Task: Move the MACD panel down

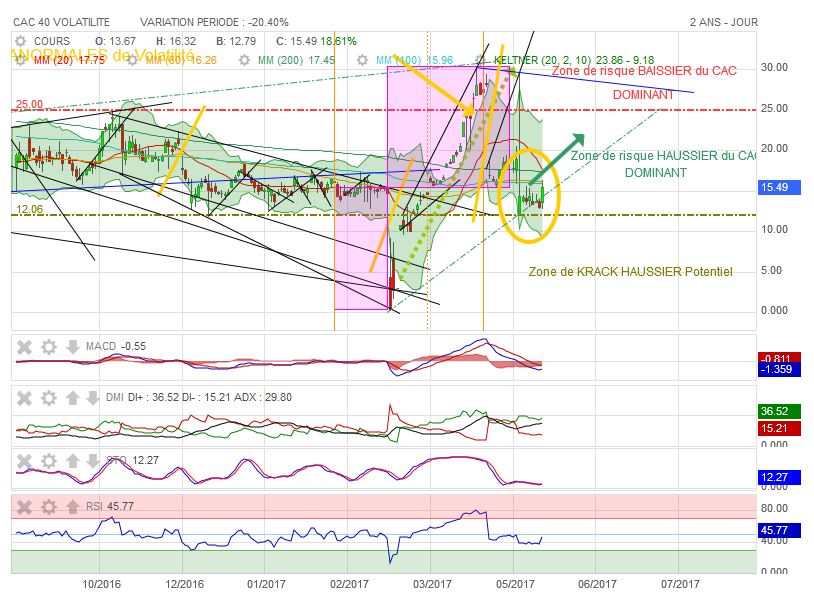Action: click(73, 347)
